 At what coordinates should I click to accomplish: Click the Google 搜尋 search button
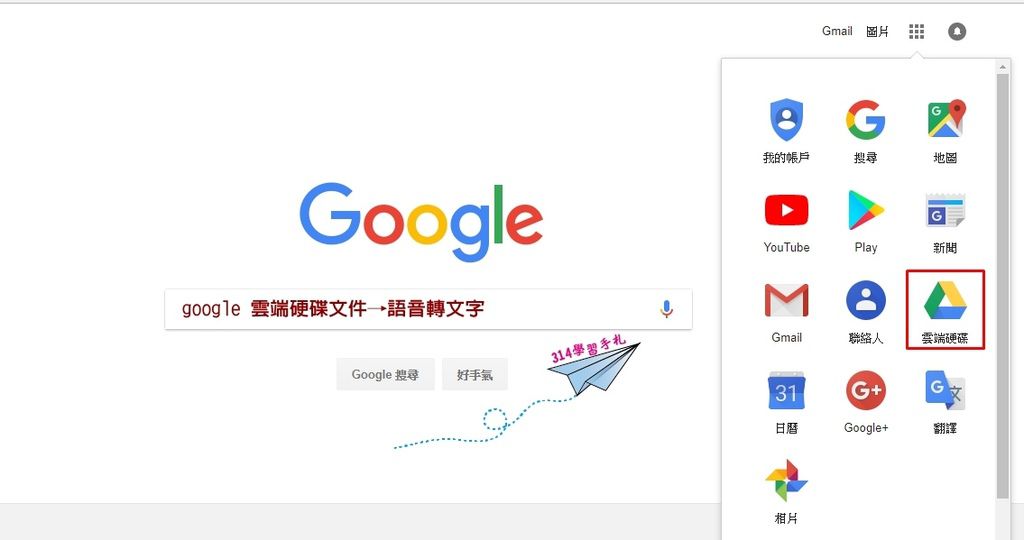pos(385,374)
